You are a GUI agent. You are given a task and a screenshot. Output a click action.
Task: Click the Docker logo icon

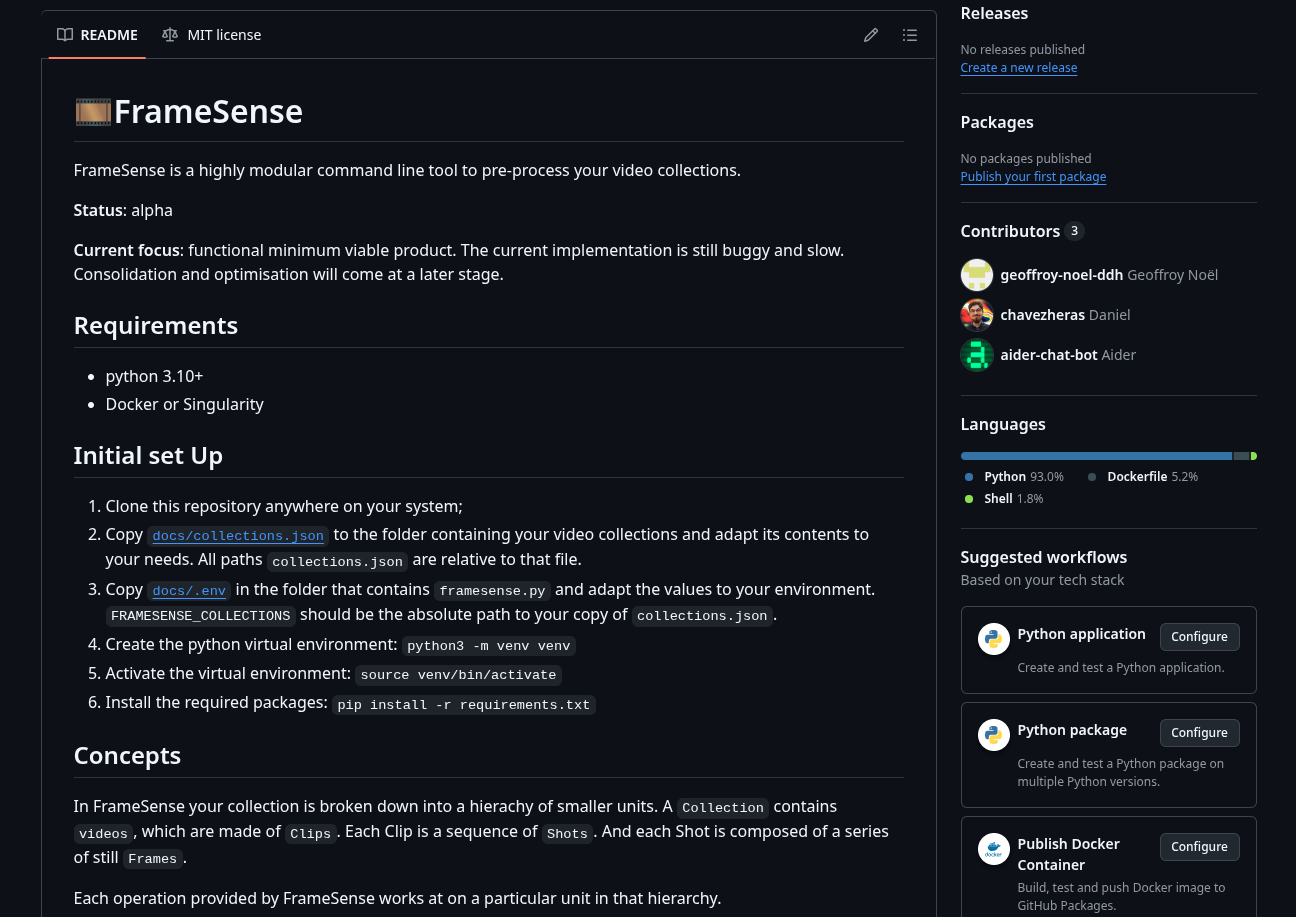coord(994,849)
